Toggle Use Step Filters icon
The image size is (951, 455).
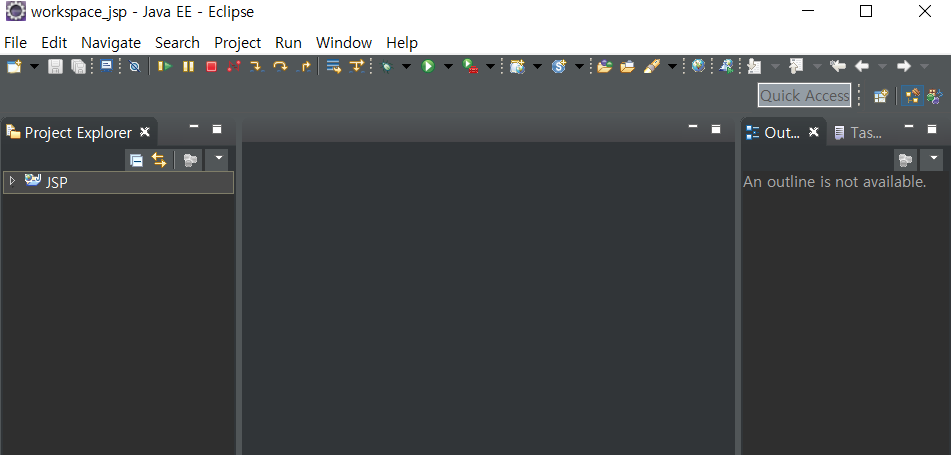[x=357, y=66]
